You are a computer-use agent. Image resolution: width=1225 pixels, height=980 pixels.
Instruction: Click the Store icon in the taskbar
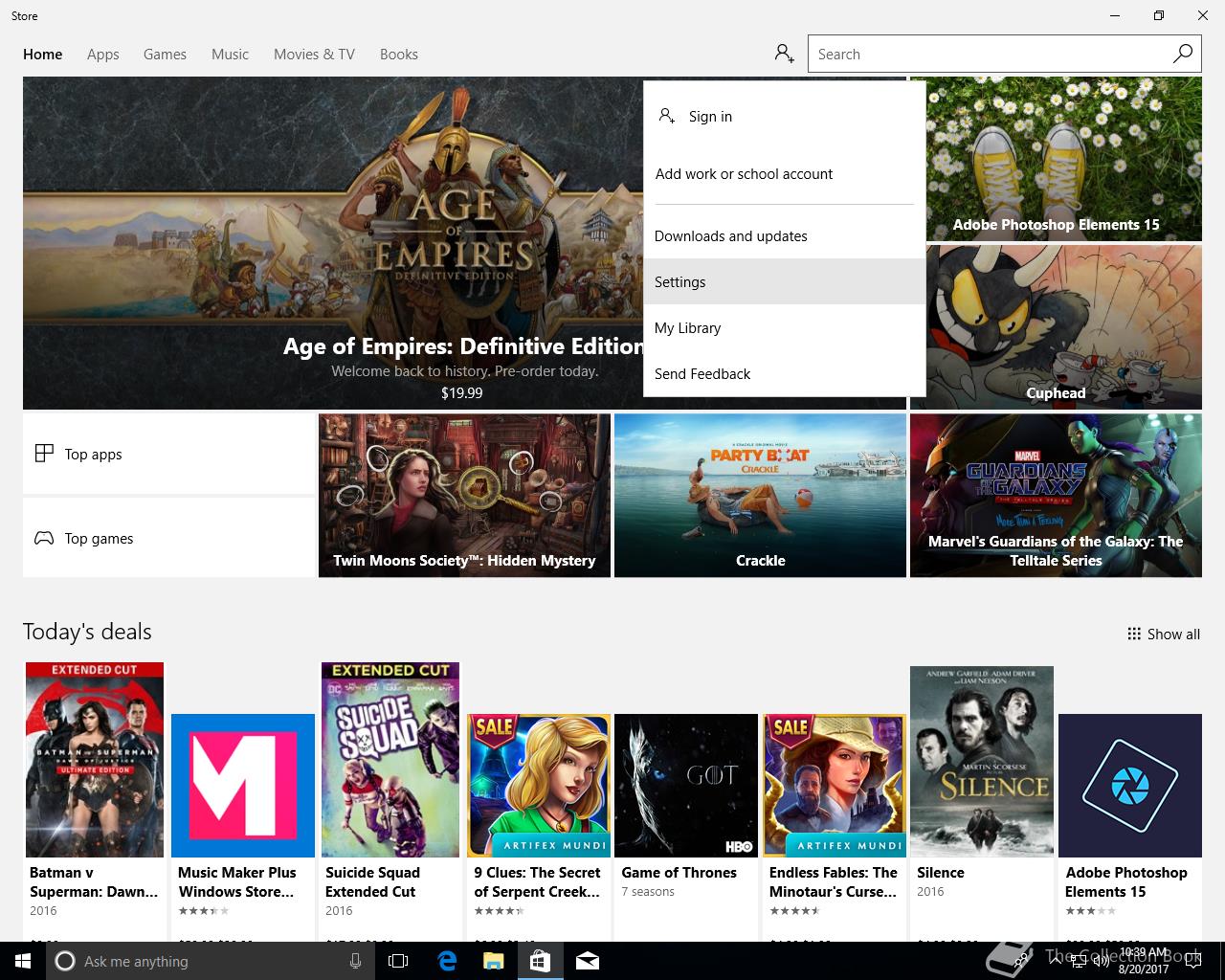point(540,961)
